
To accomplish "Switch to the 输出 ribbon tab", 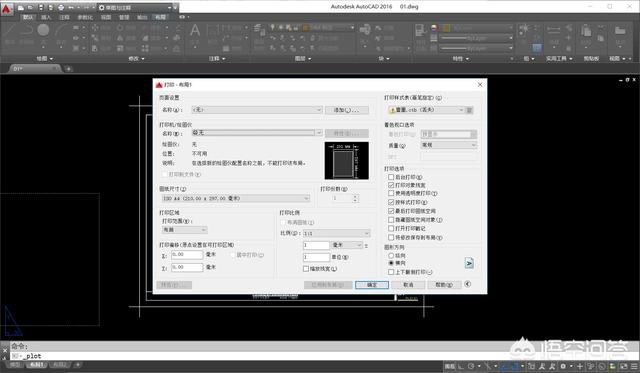I will pyautogui.click(x=142, y=17).
